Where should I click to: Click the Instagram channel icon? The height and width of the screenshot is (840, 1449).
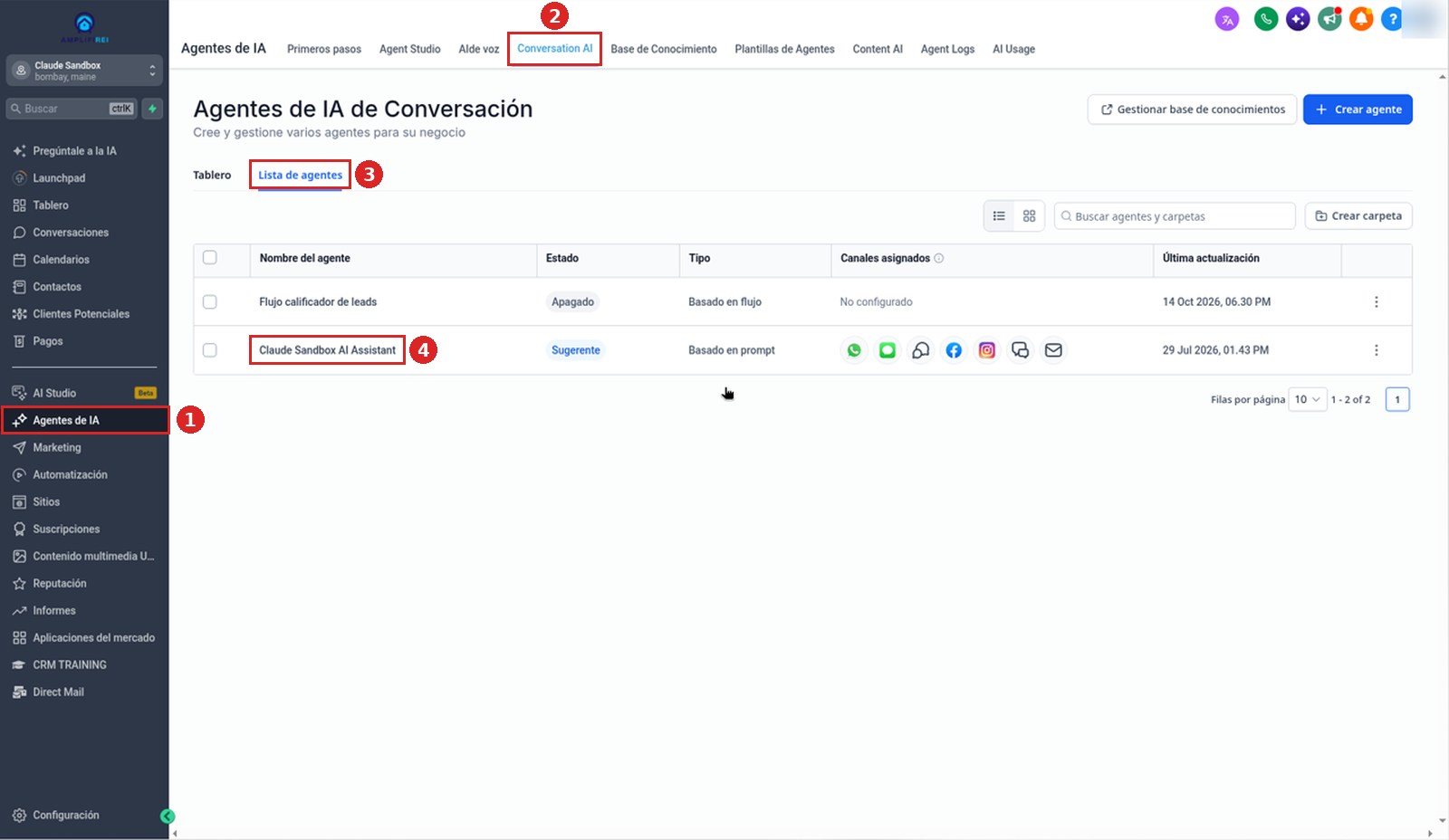click(x=987, y=350)
